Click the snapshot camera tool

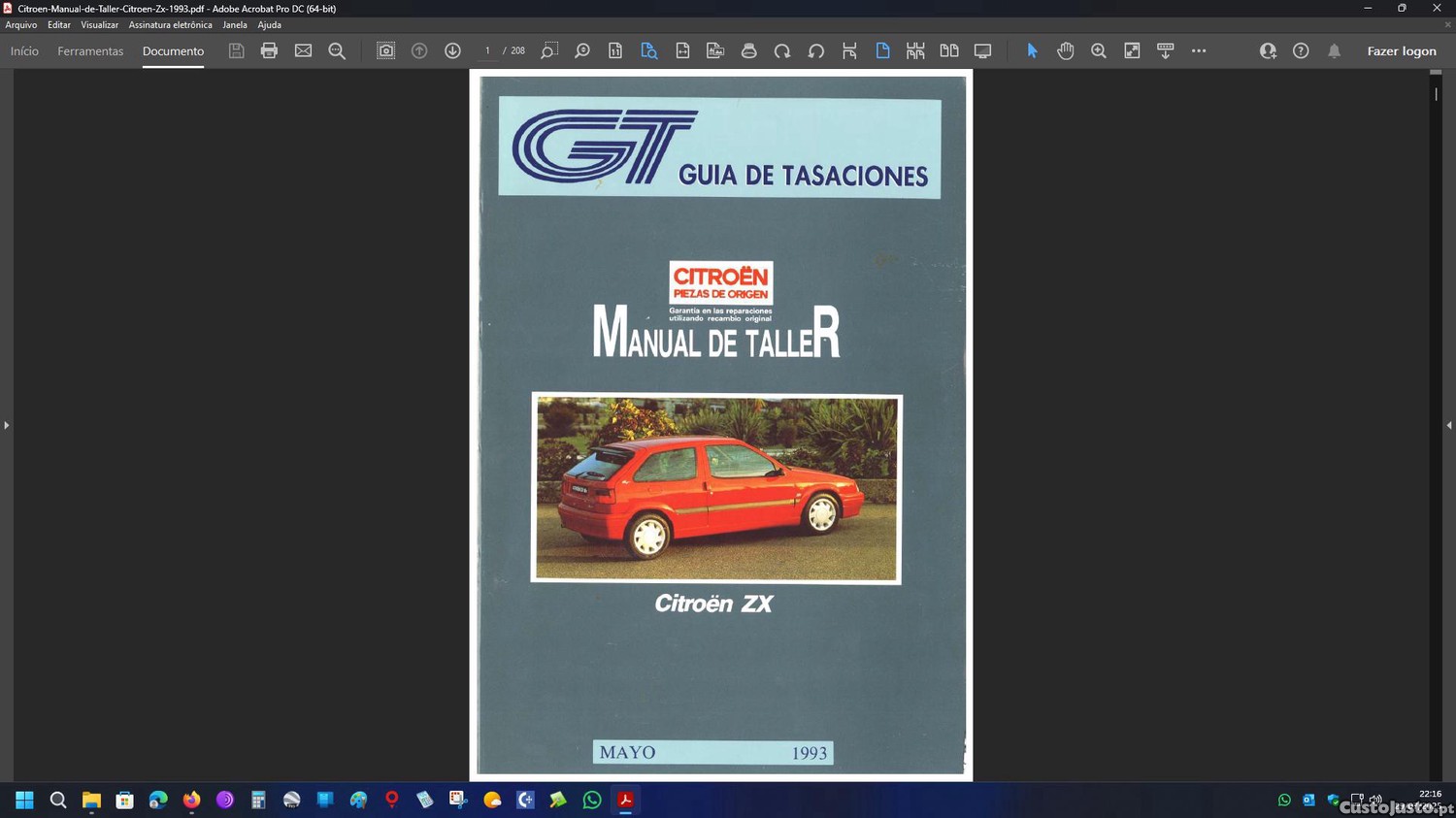click(x=385, y=50)
